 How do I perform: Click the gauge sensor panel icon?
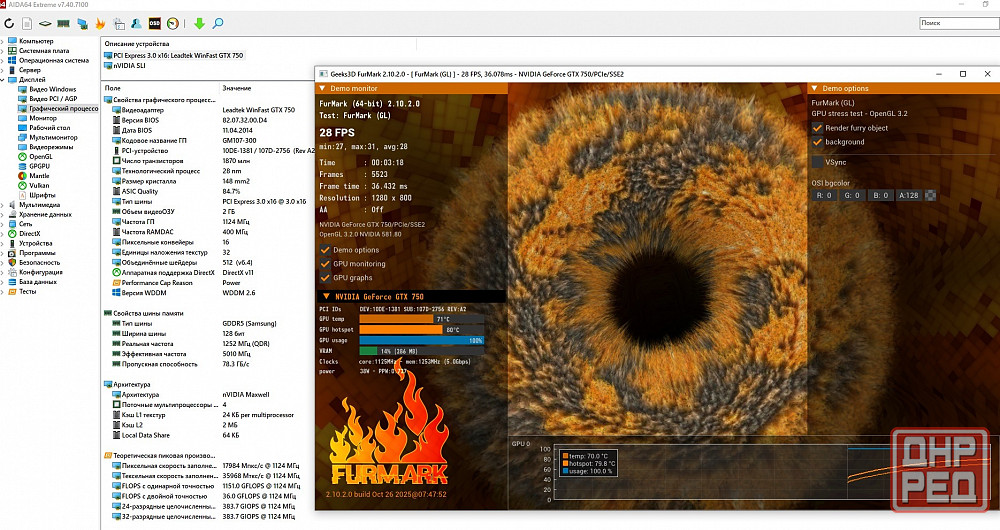point(173,22)
